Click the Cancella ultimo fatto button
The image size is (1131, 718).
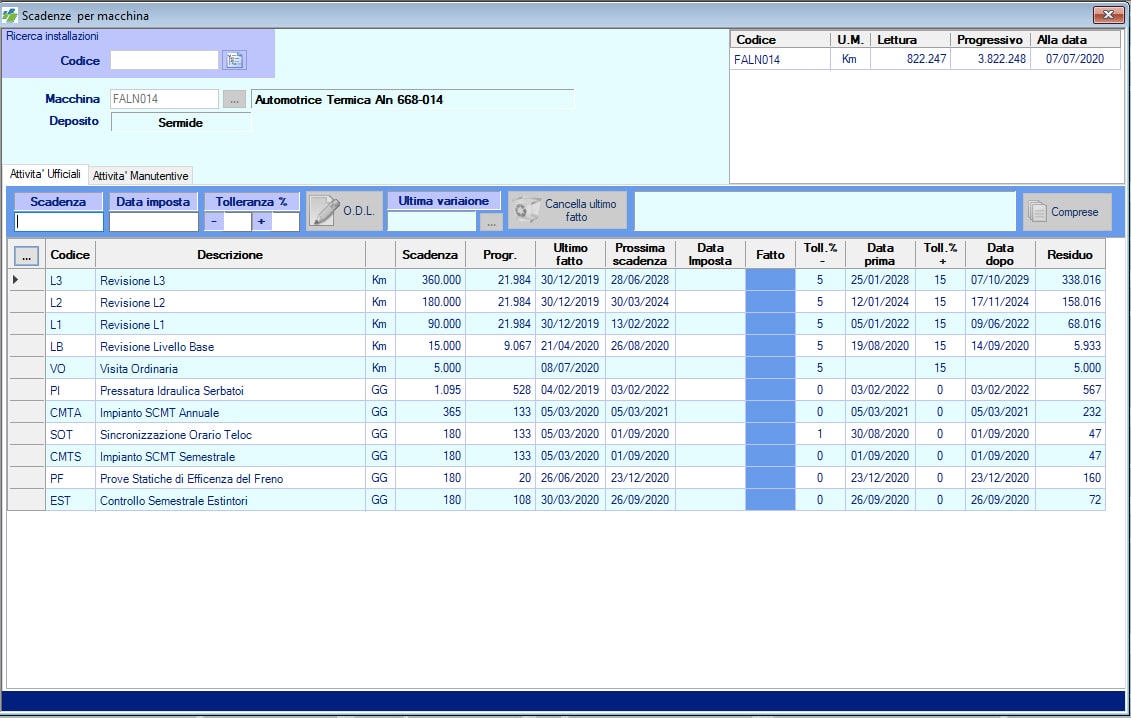point(567,210)
